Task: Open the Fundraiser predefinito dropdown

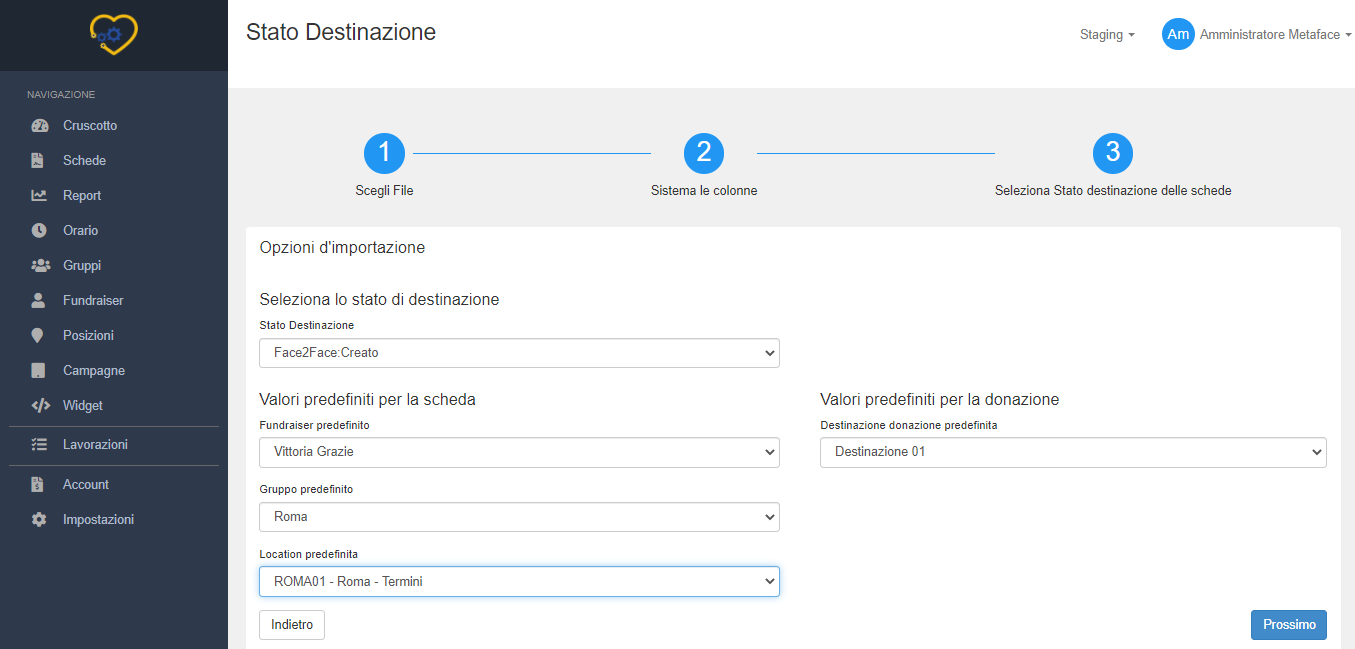Action: pos(519,452)
